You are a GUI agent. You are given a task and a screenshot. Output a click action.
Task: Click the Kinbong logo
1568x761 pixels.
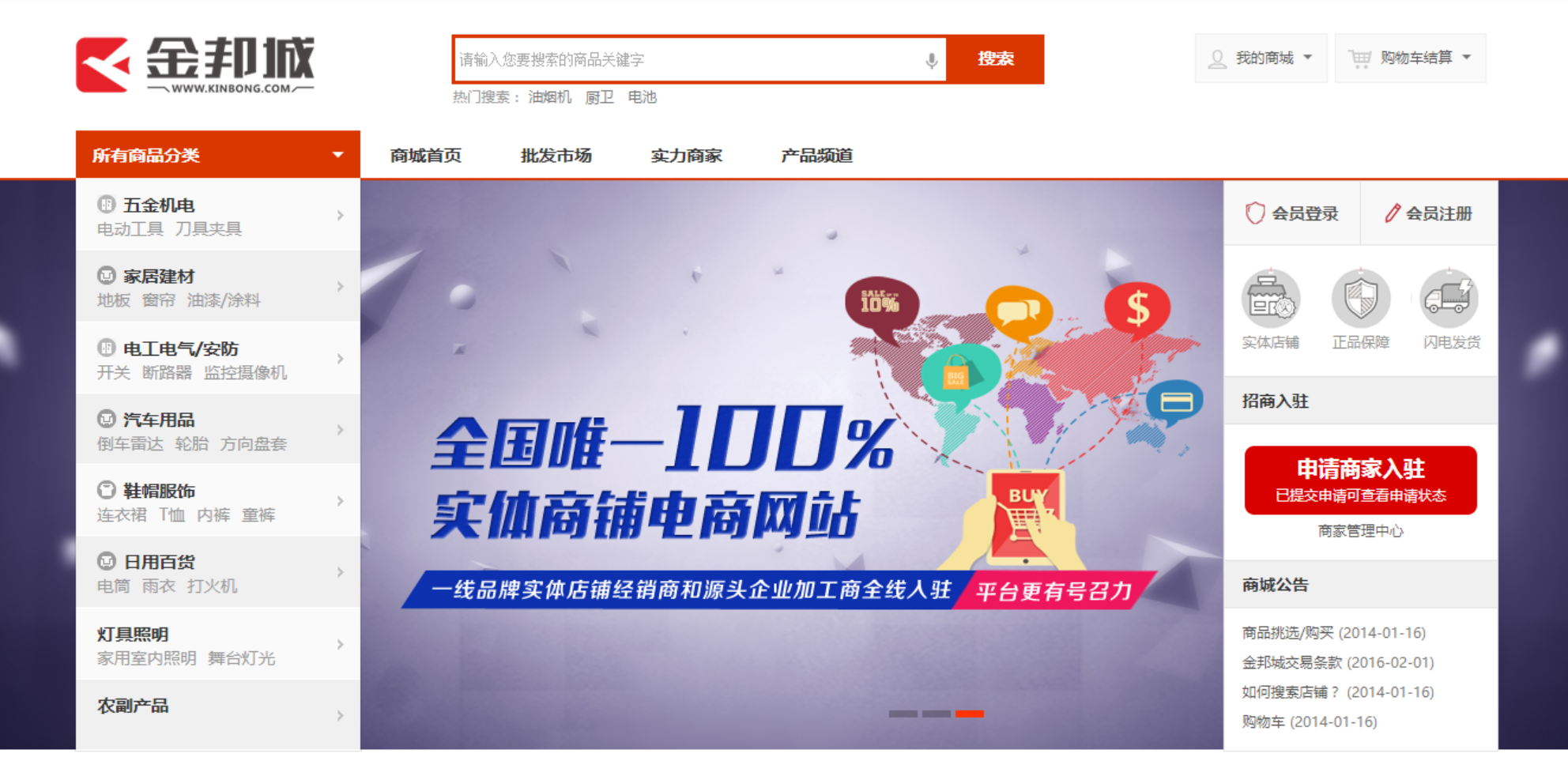click(195, 64)
